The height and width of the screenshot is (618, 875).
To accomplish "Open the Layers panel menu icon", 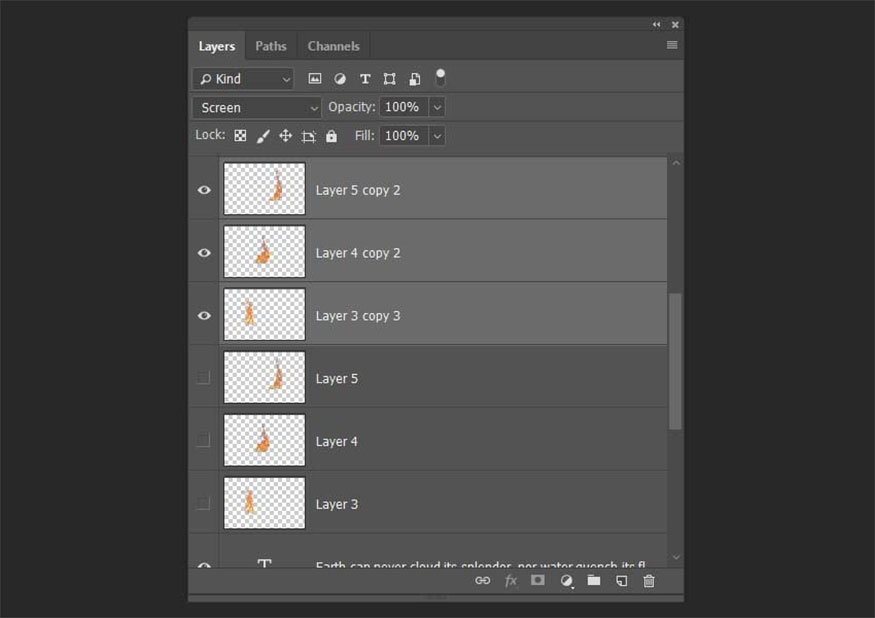I will tap(672, 45).
